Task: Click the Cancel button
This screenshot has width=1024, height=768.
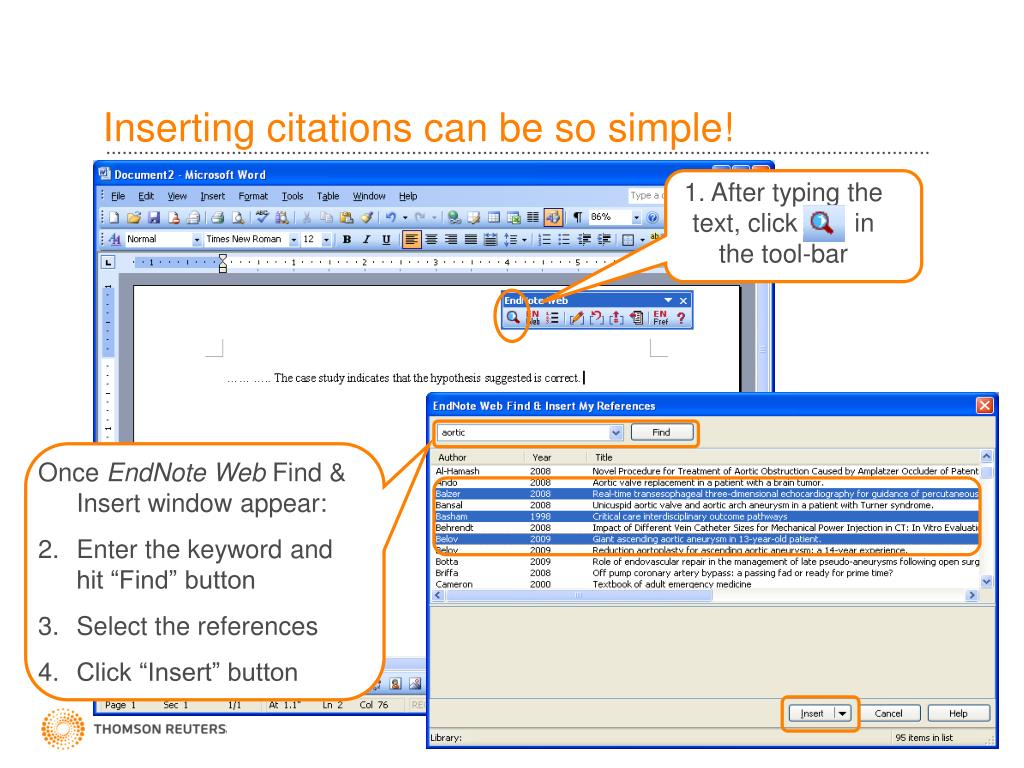Action: tap(888, 714)
